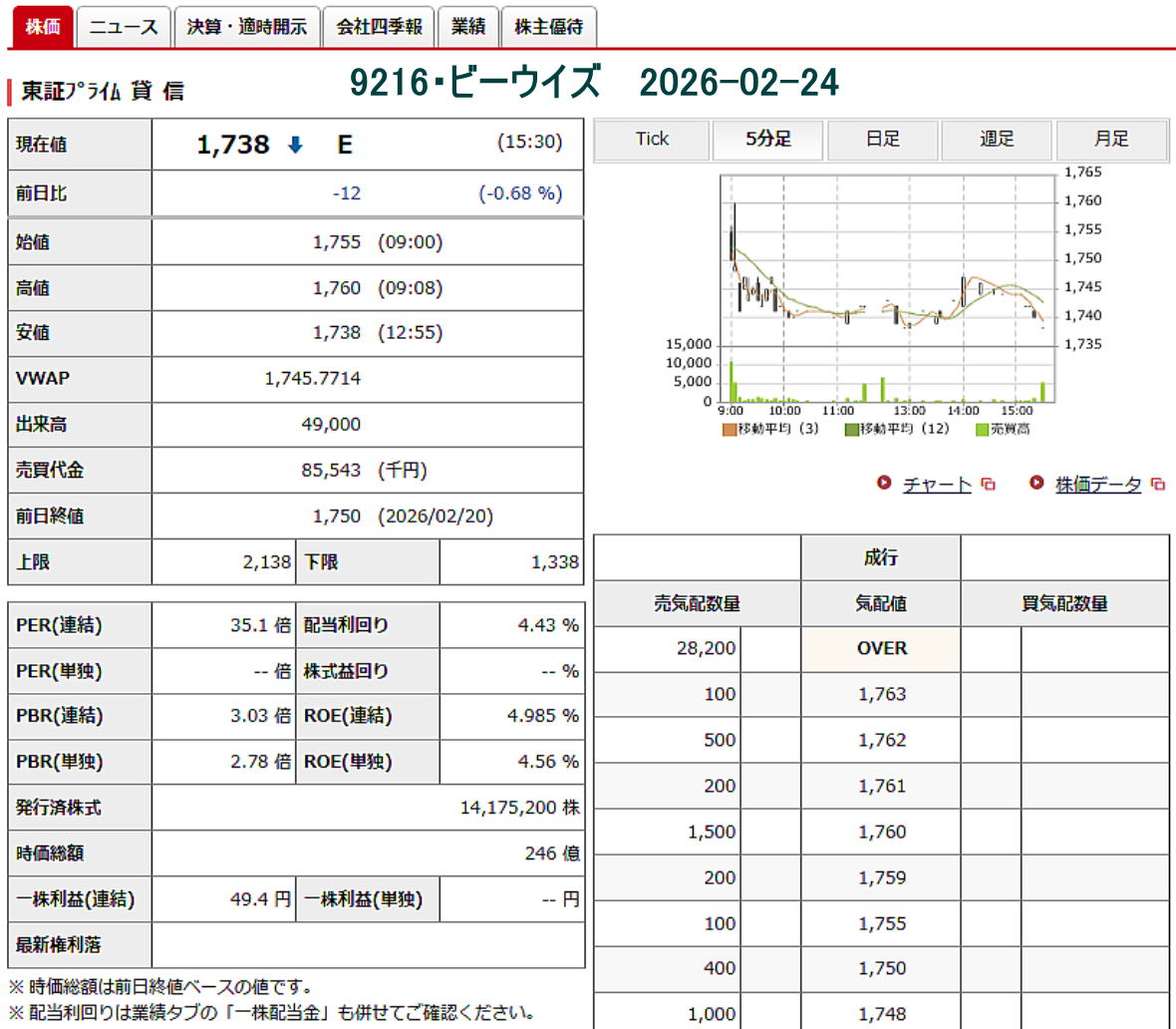Screen dimensions: 1176x1029
Task: Switch chart to 日足 interval
Action: [x=883, y=140]
